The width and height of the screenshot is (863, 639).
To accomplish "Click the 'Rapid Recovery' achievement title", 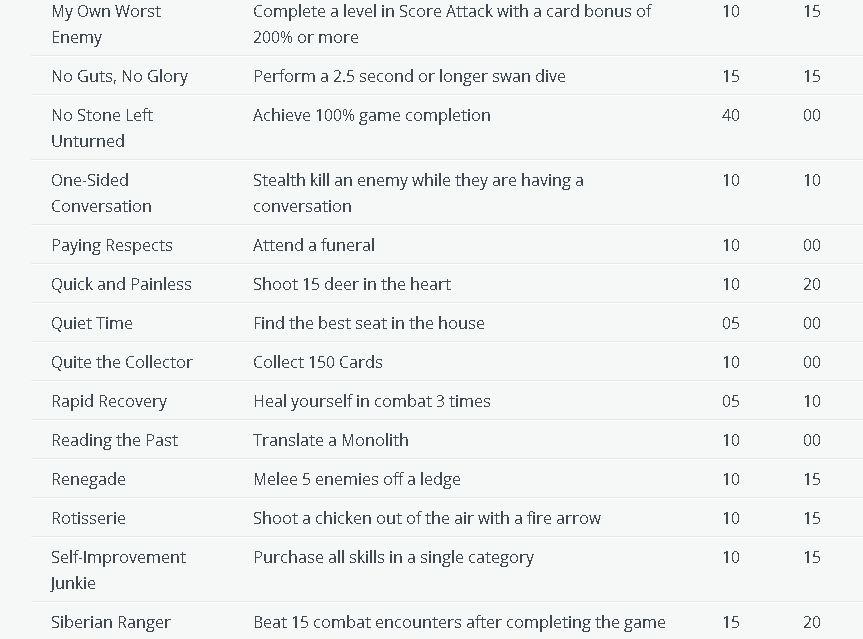I will [109, 401].
